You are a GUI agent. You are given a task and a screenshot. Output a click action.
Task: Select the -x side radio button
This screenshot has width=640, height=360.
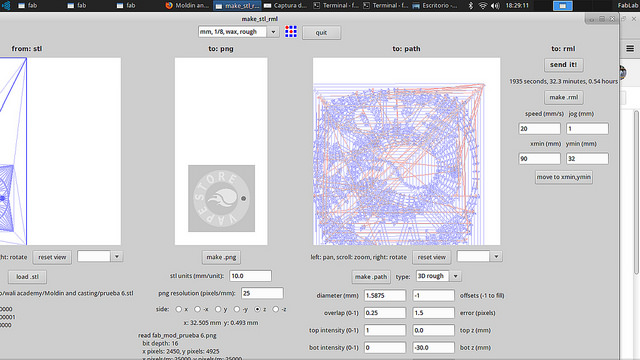coord(197,309)
